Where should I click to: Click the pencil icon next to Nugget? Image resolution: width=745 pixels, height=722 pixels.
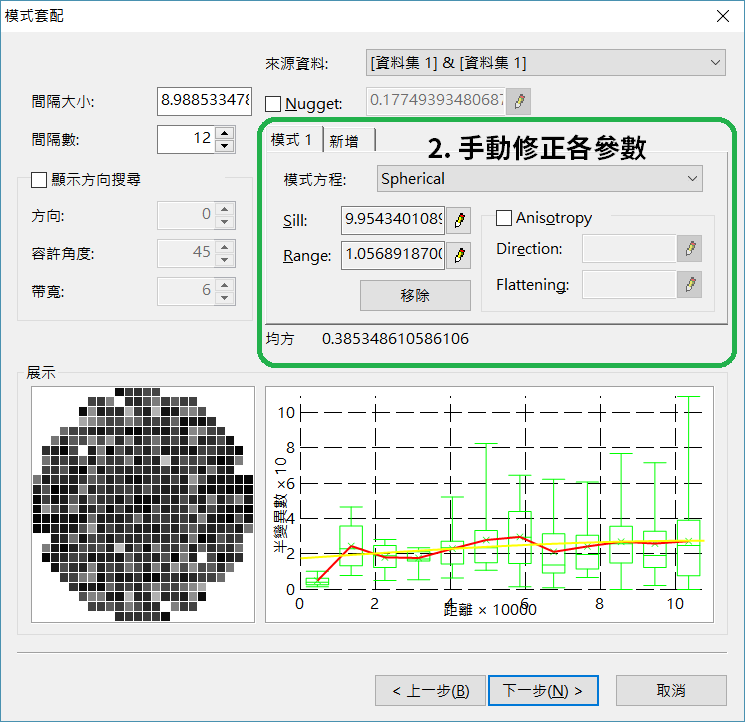tap(518, 101)
